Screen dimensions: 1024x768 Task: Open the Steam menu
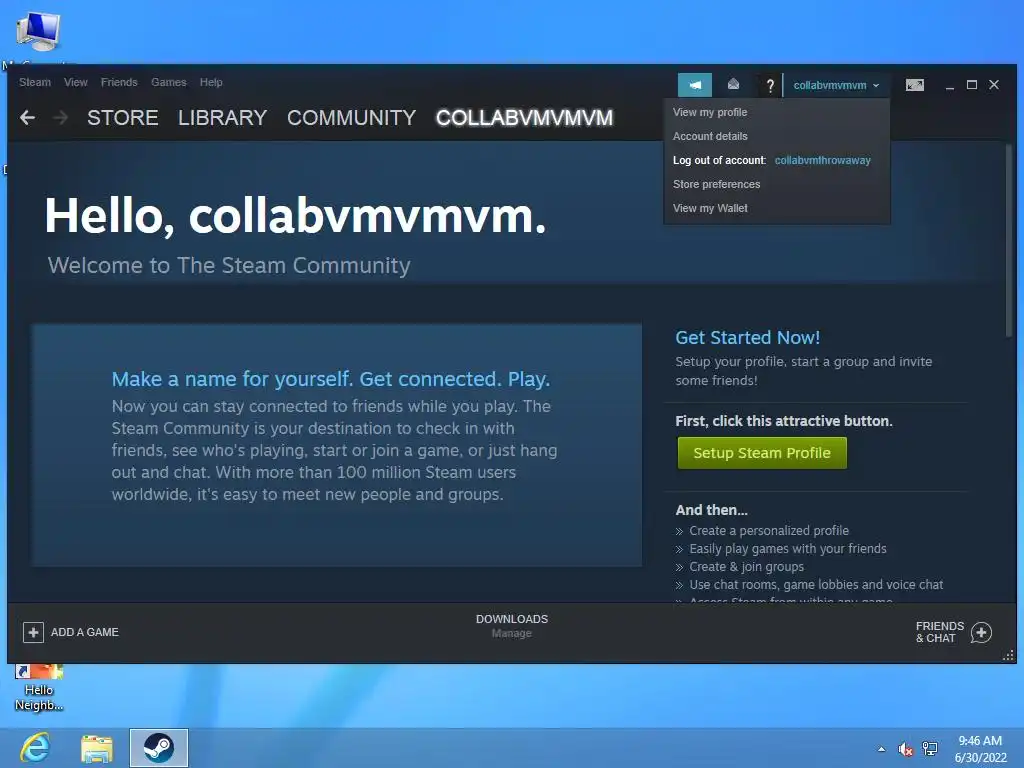(35, 82)
